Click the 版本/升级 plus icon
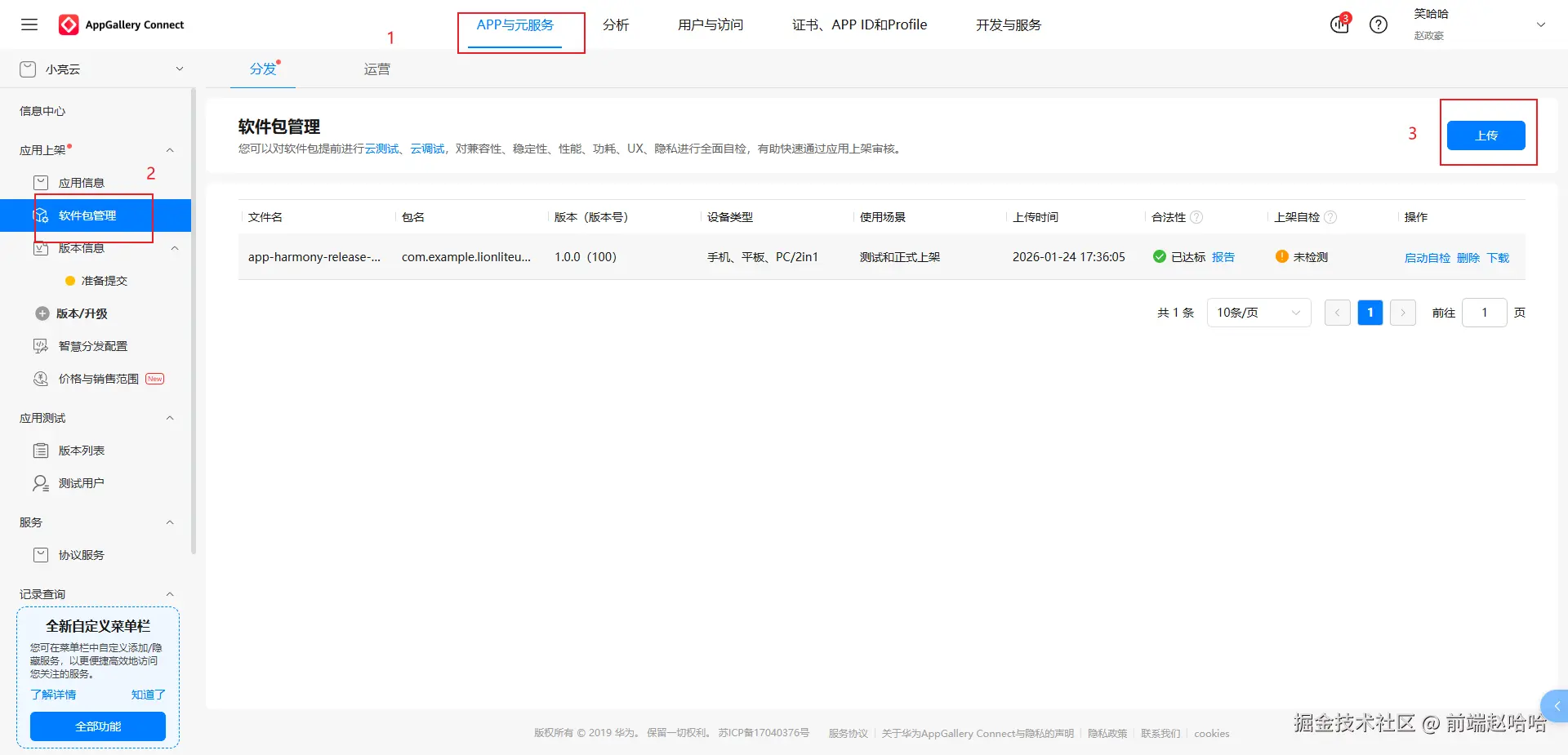 pyautogui.click(x=42, y=313)
